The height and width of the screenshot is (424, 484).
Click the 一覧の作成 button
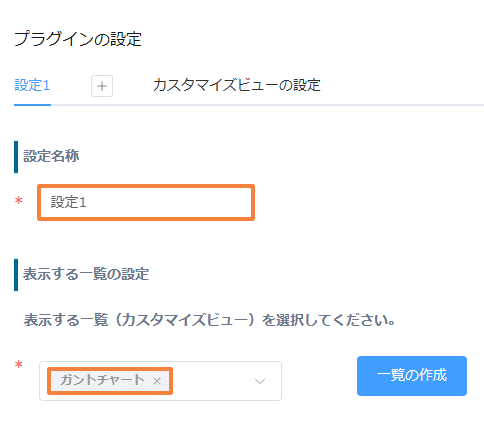[412, 376]
